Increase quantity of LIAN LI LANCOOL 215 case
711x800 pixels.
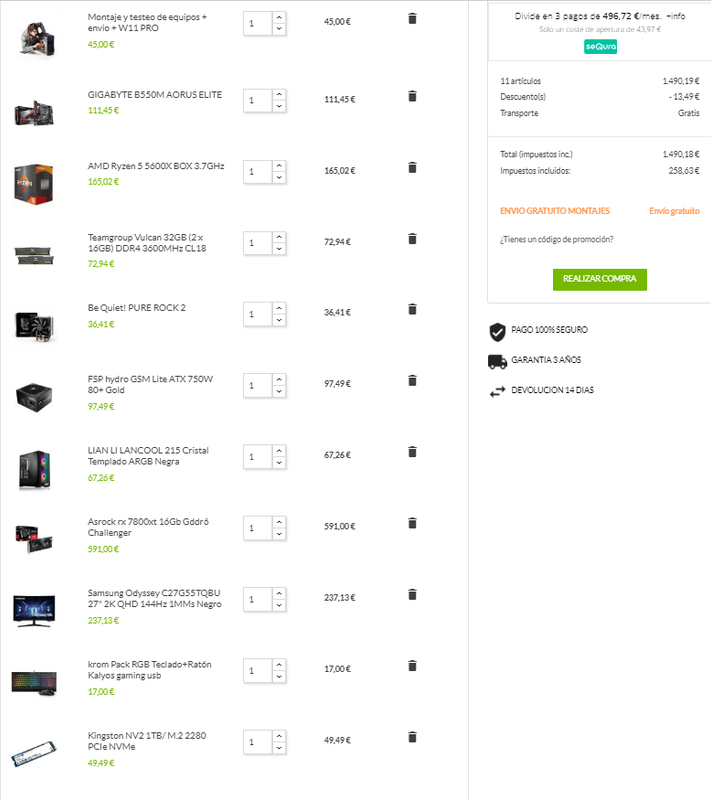[x=278, y=451]
